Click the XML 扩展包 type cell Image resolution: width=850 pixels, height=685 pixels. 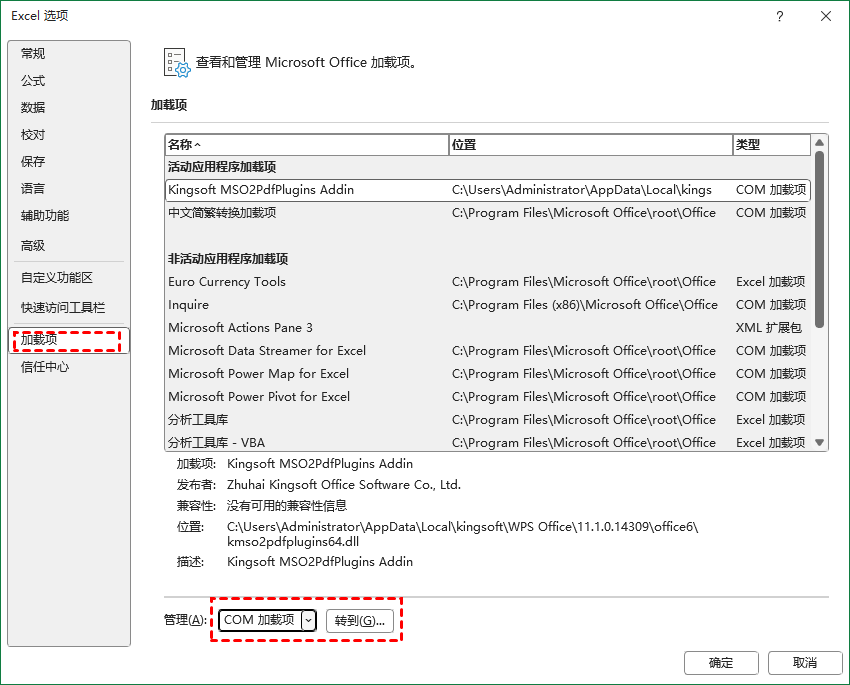[x=768, y=328]
